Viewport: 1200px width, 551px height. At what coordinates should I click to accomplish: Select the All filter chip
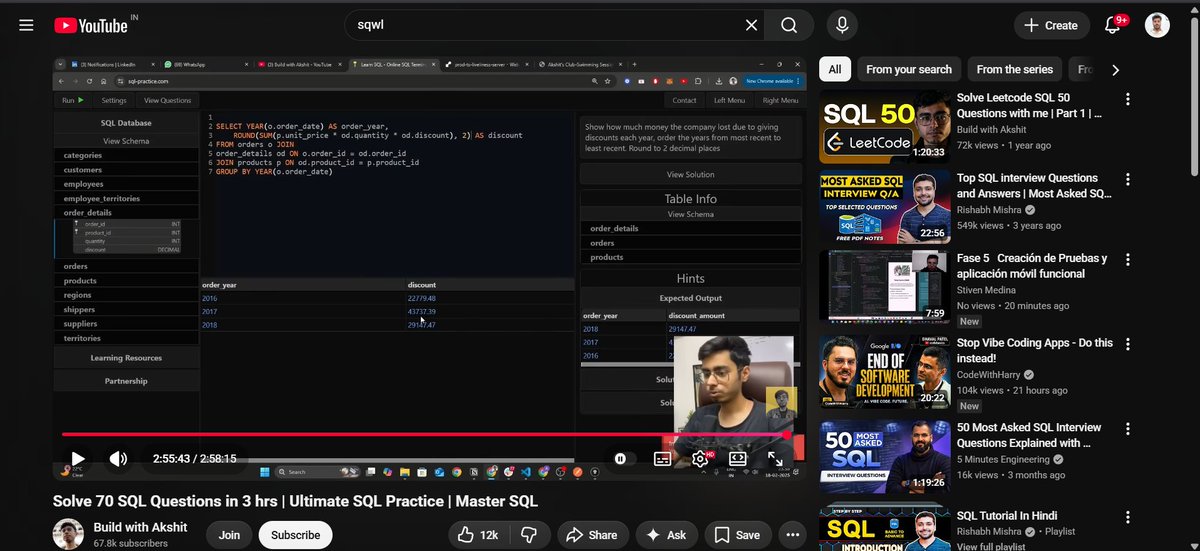[834, 69]
